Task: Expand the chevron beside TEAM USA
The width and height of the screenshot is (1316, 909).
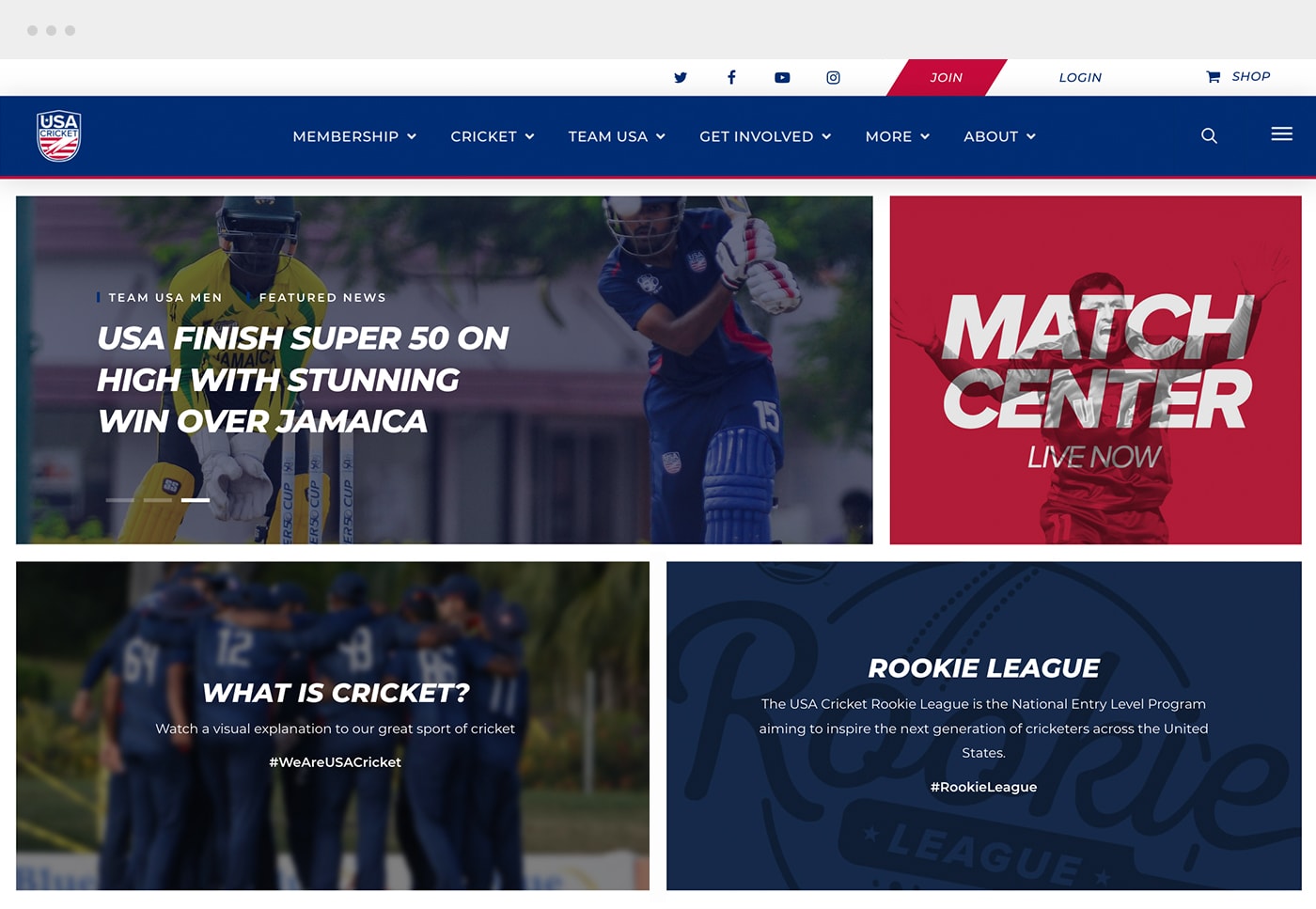Action: click(x=661, y=136)
